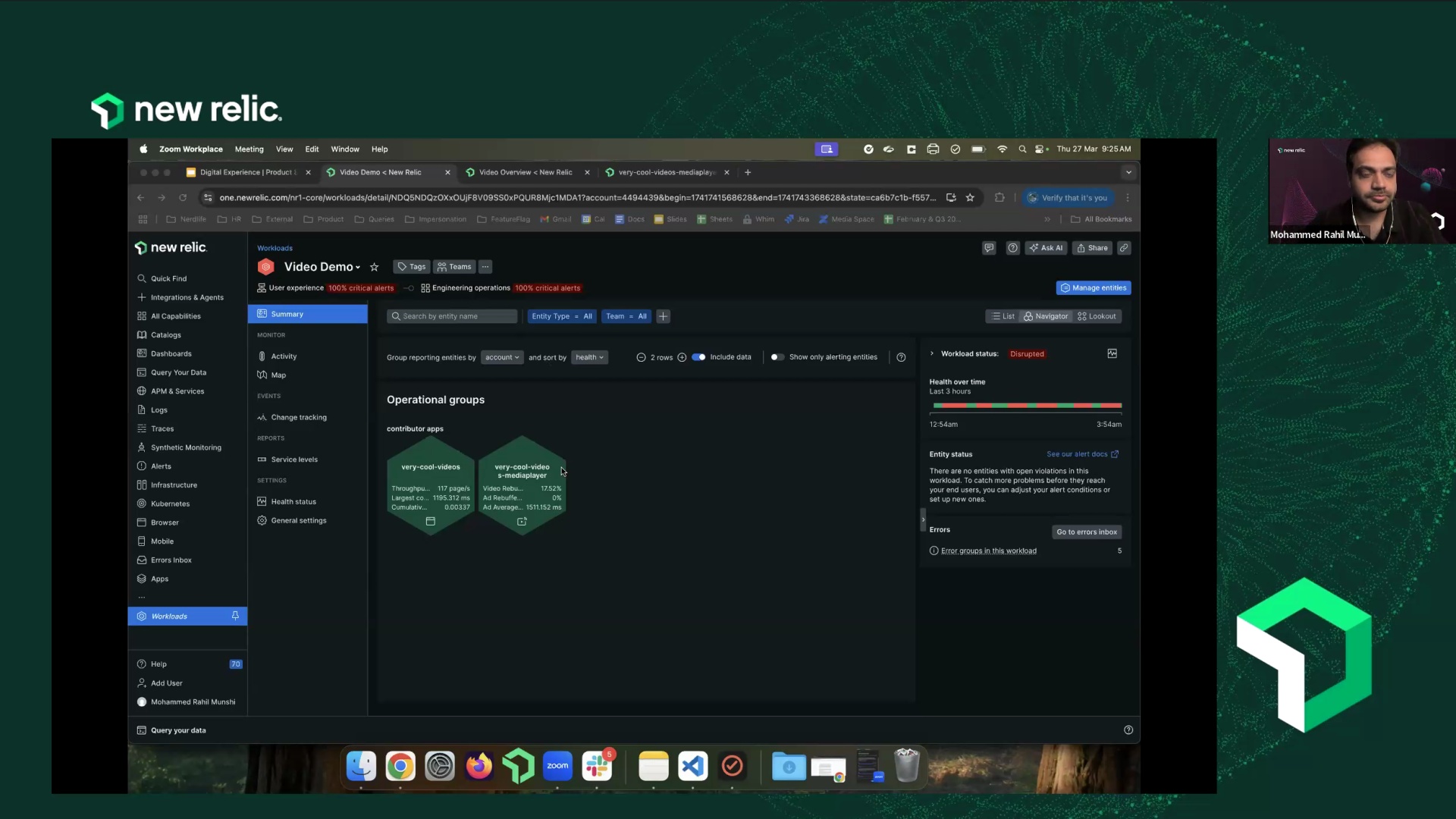
Task: Open Visual Studio Code in dock
Action: [692, 766]
